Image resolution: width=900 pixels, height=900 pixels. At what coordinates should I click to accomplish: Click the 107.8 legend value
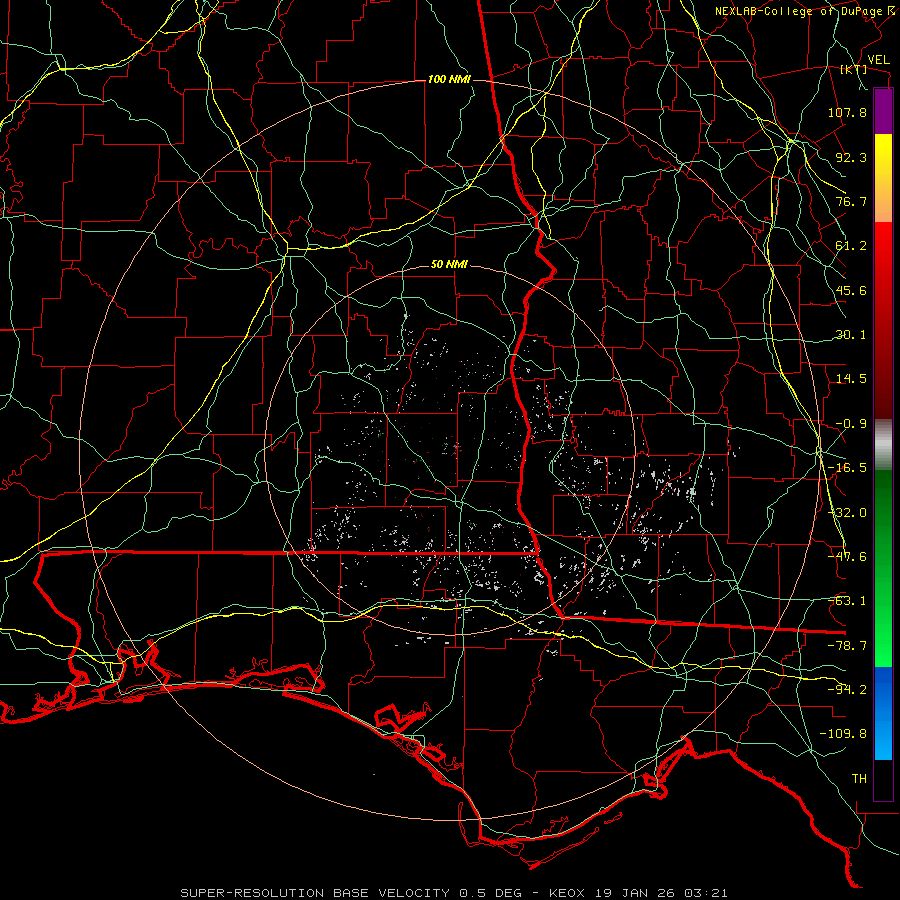(847, 112)
